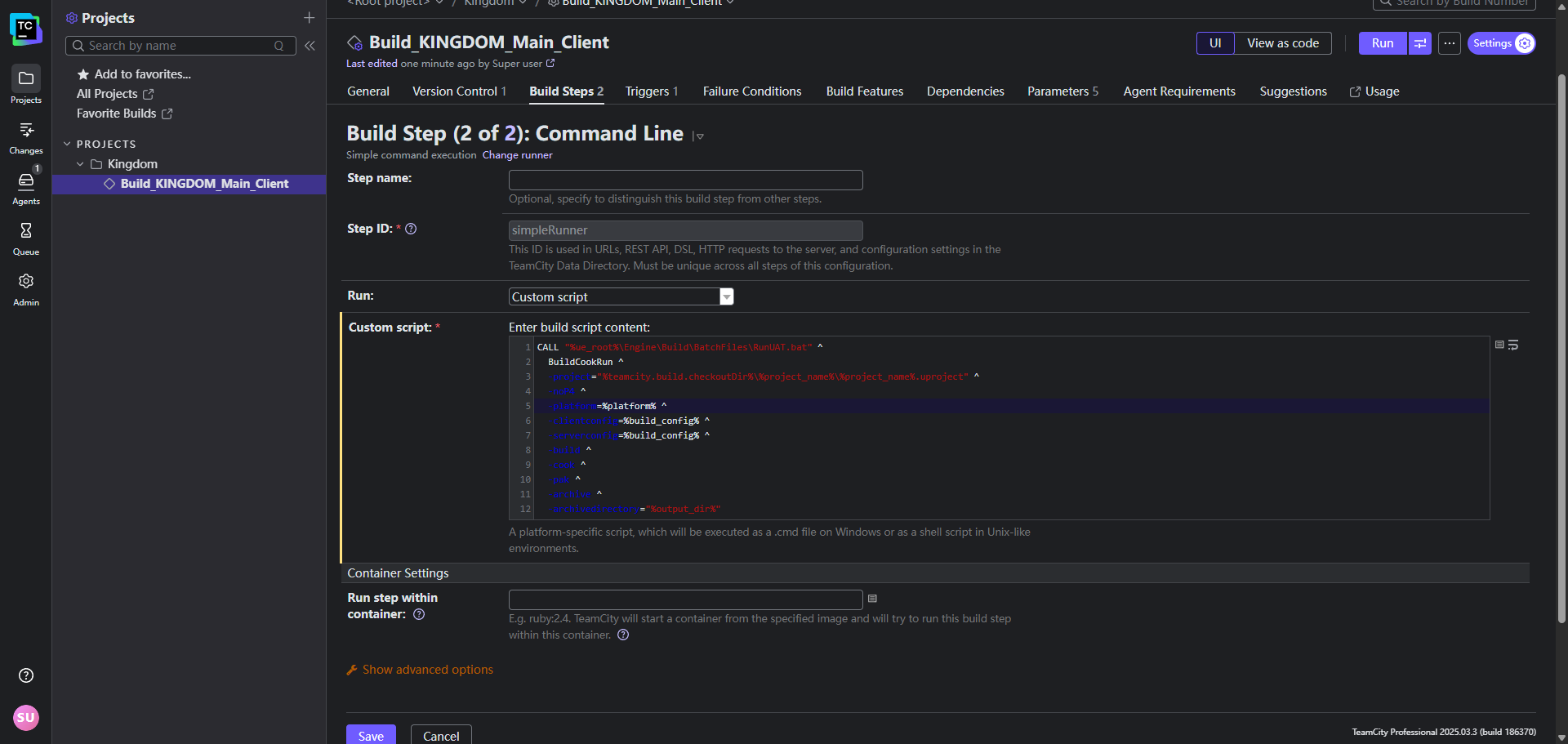This screenshot has width=1568, height=744.
Task: Open the All Projects link
Action: (x=114, y=94)
